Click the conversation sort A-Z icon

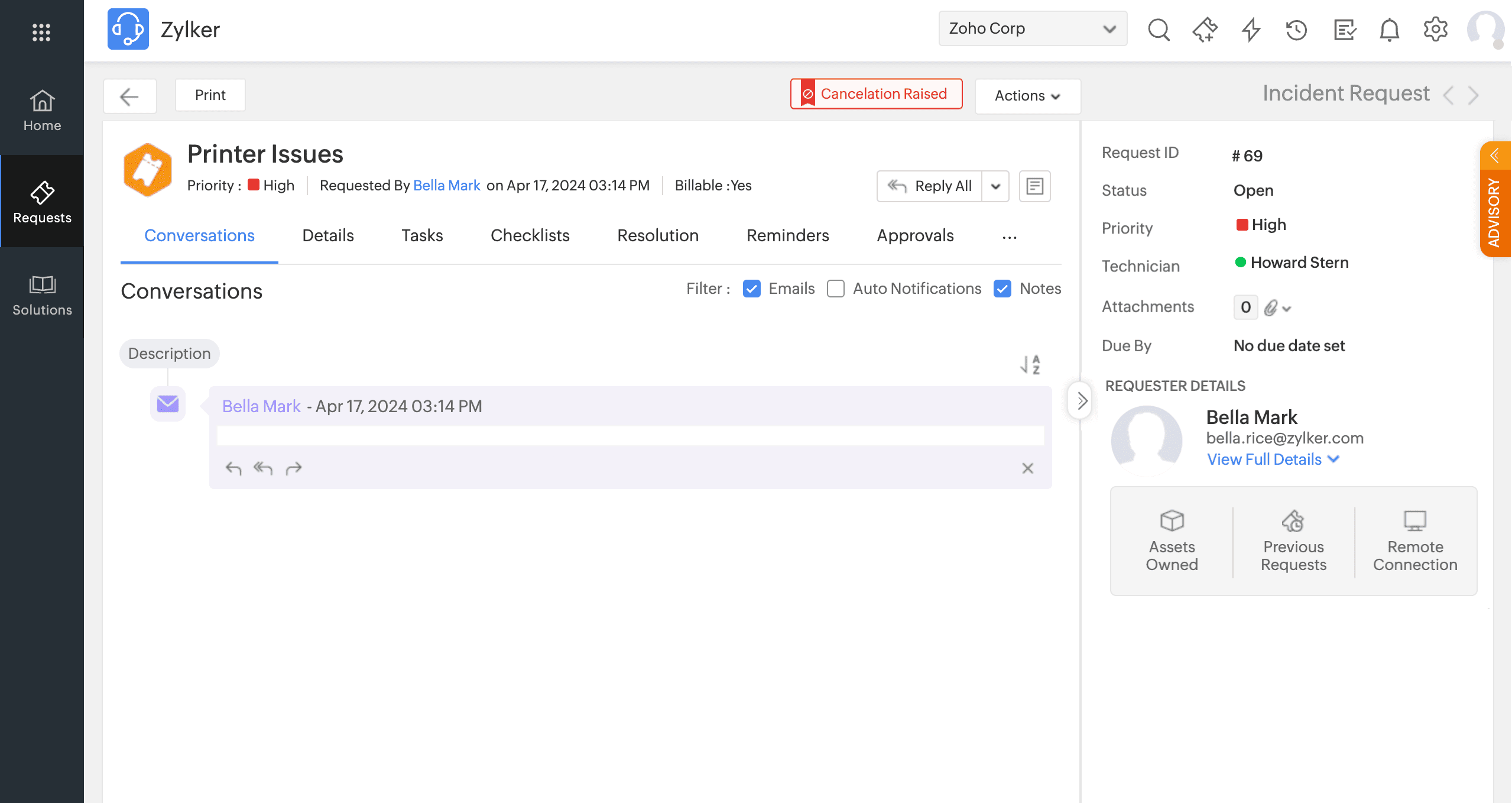(1030, 365)
